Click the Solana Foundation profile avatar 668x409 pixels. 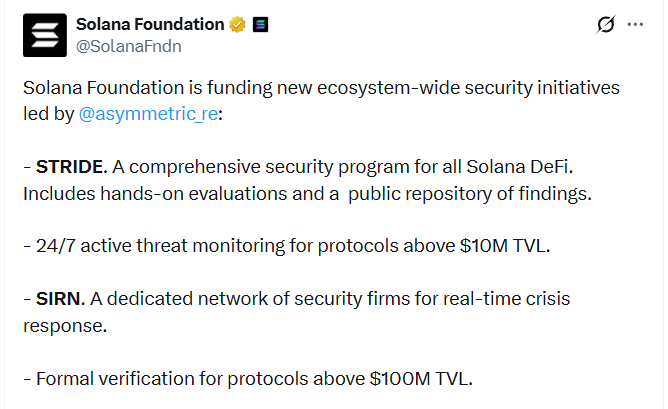43,33
